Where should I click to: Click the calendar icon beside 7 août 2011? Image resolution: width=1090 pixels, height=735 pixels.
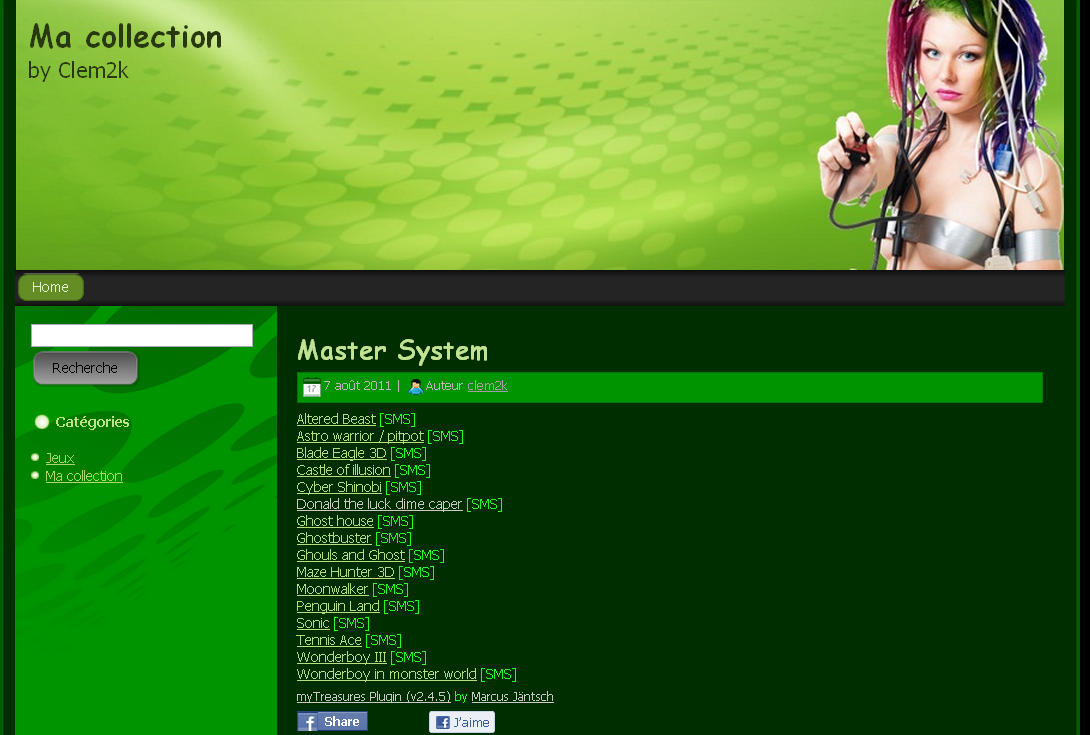pyautogui.click(x=311, y=387)
